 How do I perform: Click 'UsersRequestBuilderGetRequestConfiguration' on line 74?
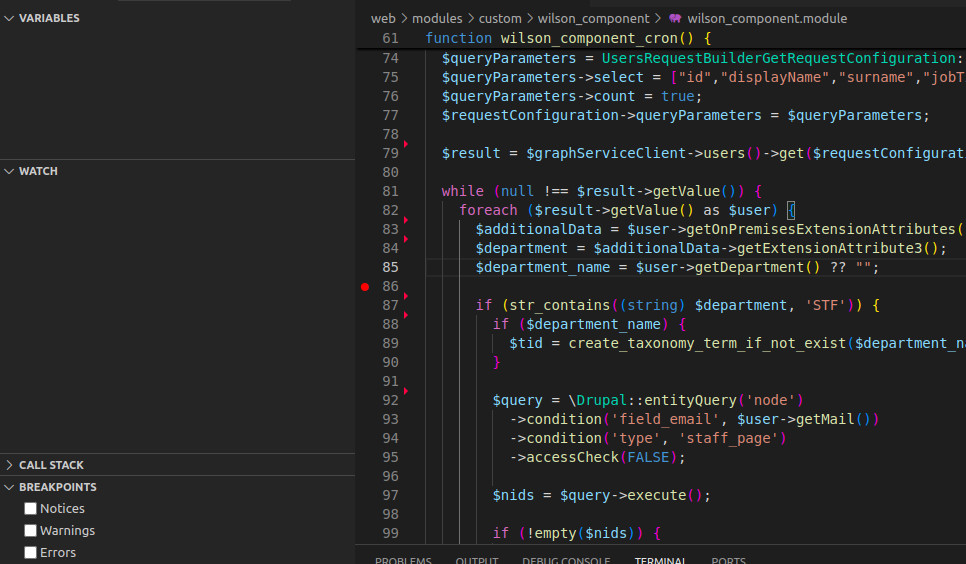tap(779, 59)
